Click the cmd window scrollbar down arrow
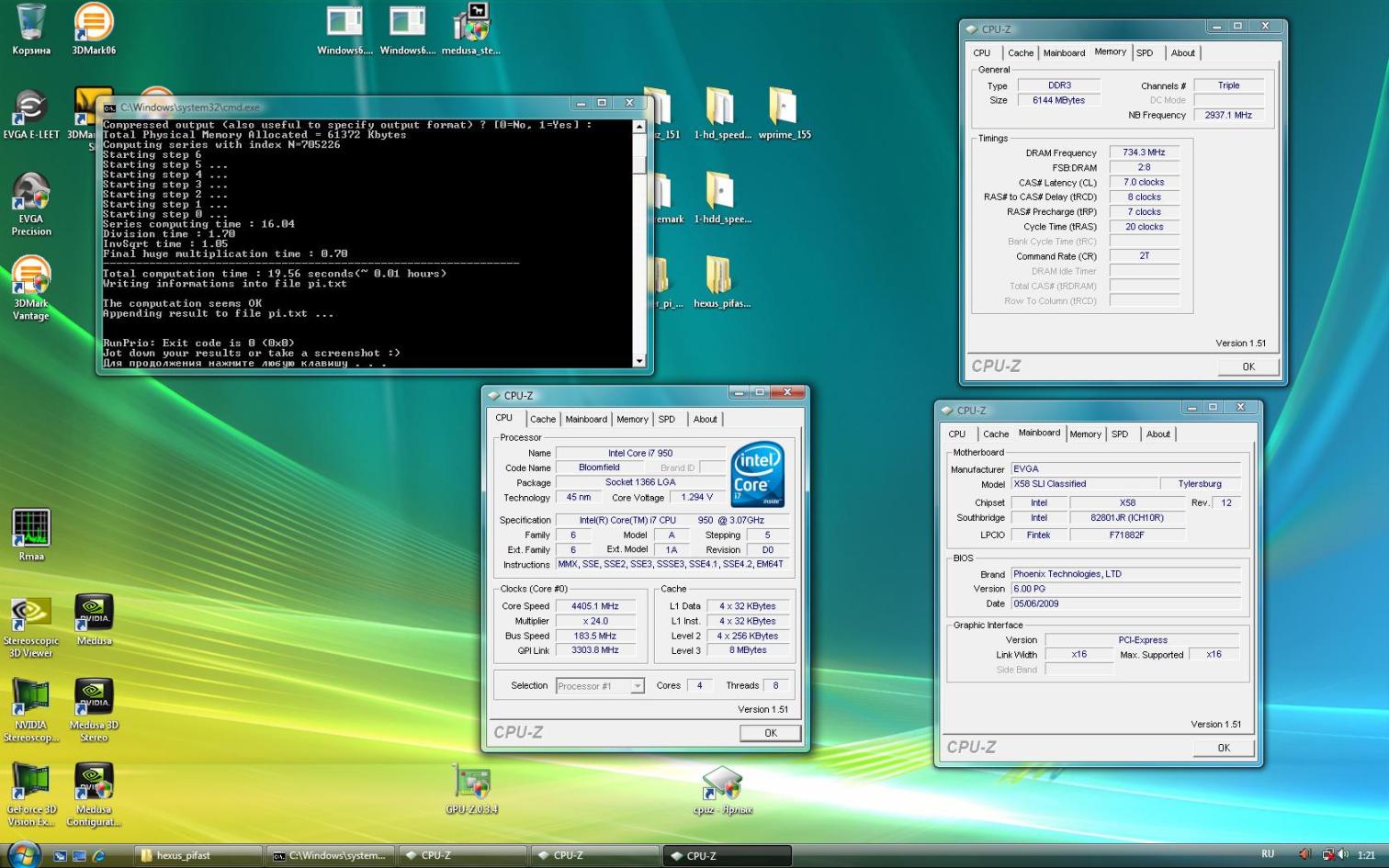 click(x=639, y=361)
